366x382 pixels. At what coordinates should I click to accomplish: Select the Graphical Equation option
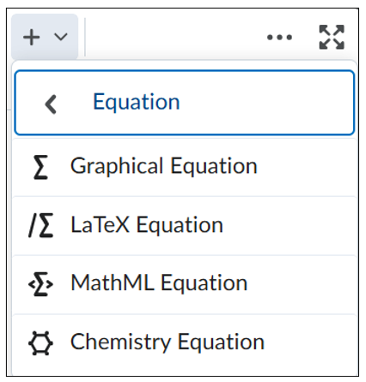tap(184, 166)
